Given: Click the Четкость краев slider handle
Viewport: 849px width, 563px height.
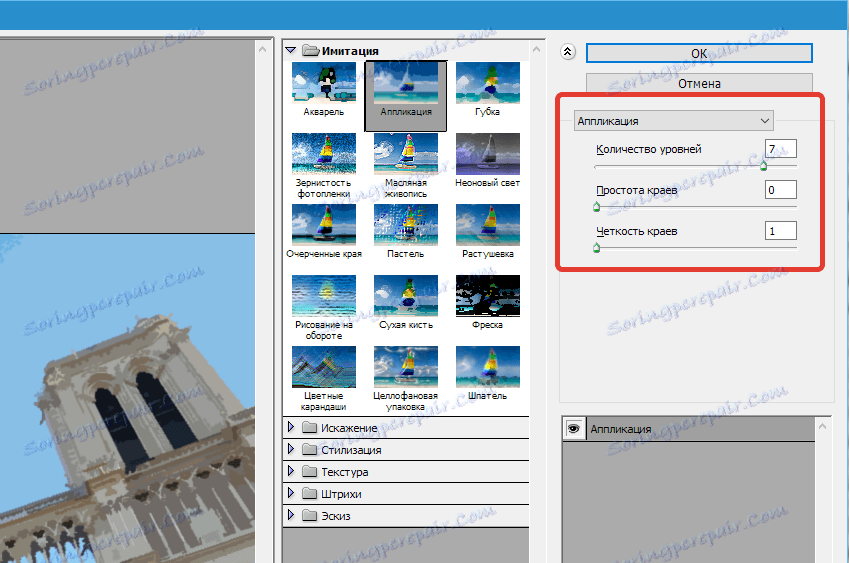Looking at the screenshot, I should (x=597, y=248).
